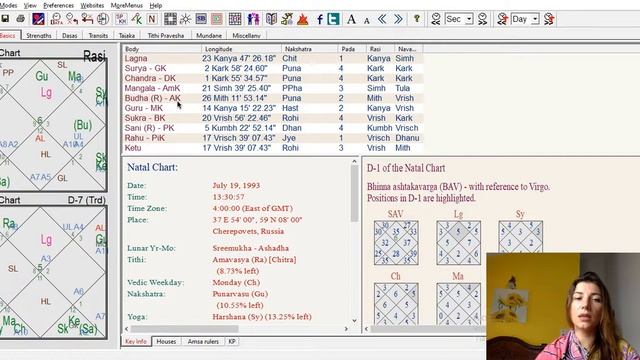Select the Surya - GK row
This screenshot has height=360, width=640.
tap(273, 68)
